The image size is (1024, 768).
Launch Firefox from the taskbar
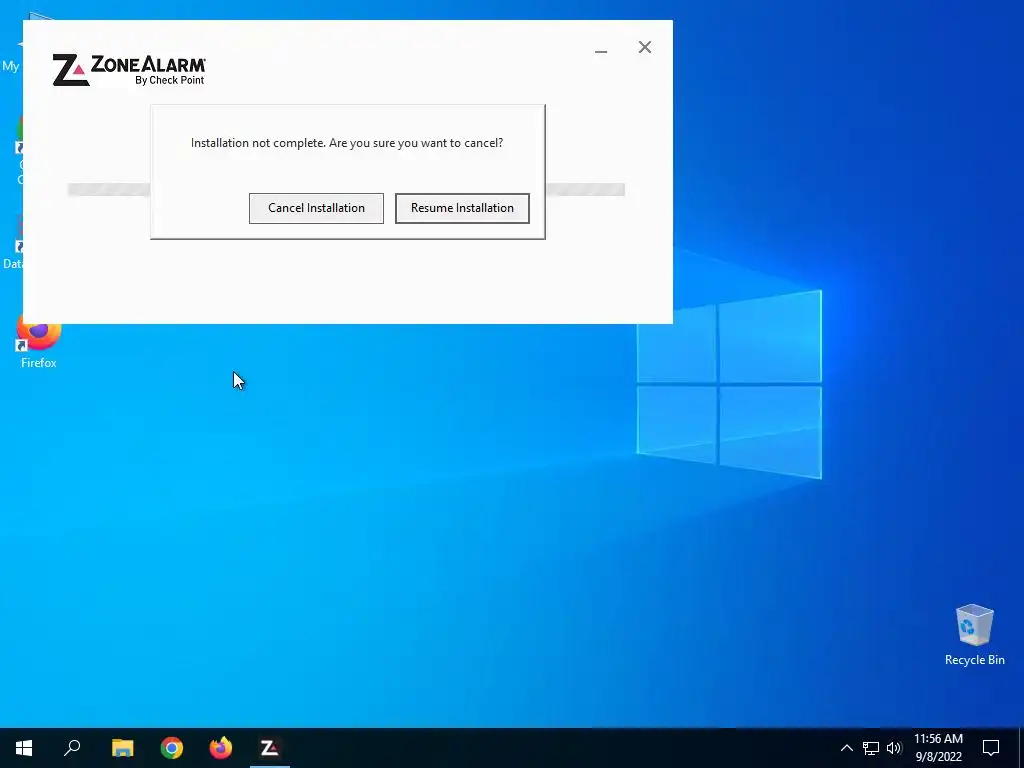pyautogui.click(x=221, y=748)
